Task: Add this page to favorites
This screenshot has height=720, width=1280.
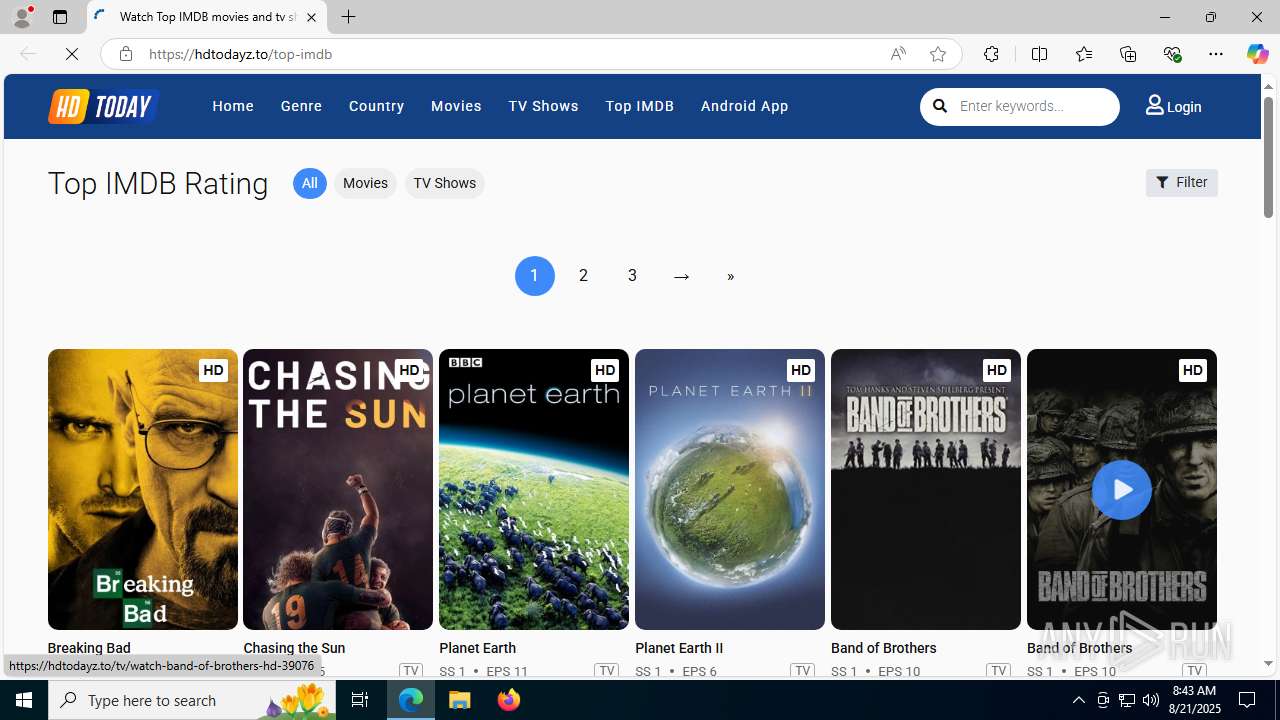Action: [938, 54]
